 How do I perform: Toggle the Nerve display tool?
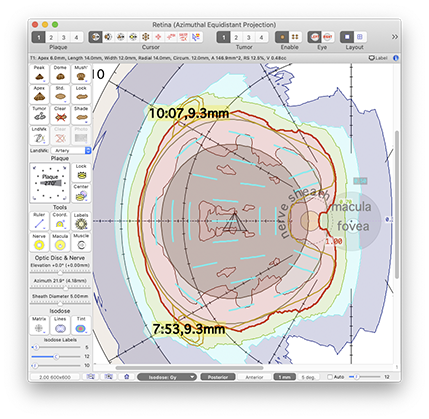click(x=39, y=242)
